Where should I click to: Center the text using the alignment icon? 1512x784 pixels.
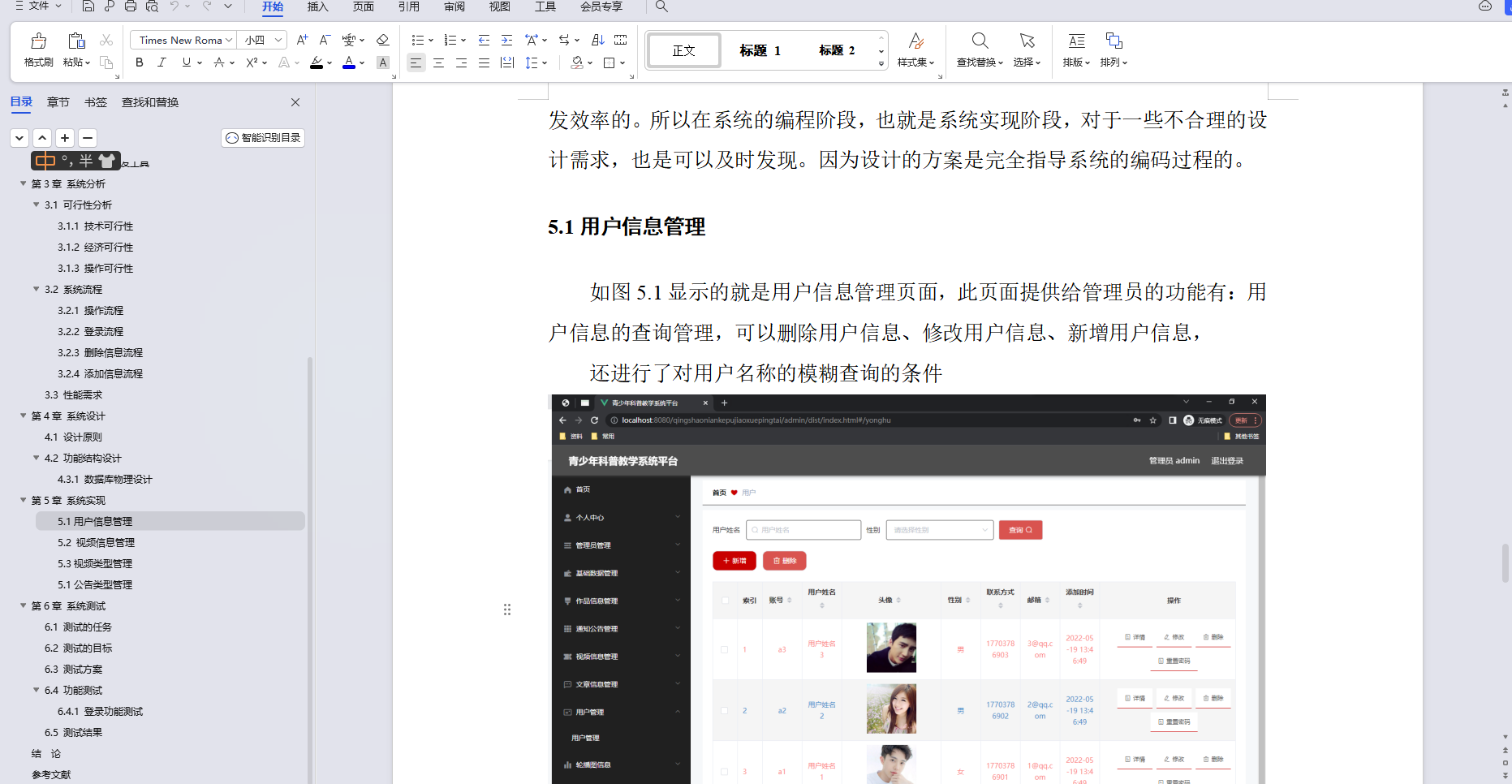coord(438,62)
